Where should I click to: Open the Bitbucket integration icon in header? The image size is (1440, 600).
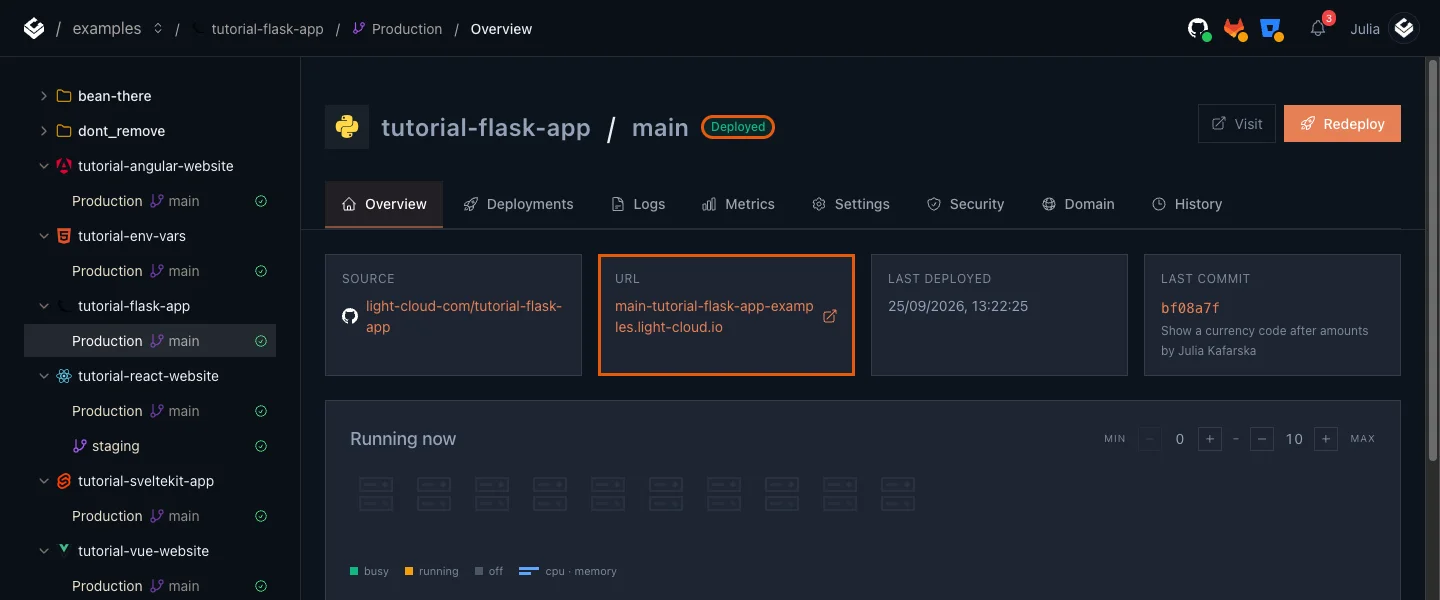[x=1272, y=29]
